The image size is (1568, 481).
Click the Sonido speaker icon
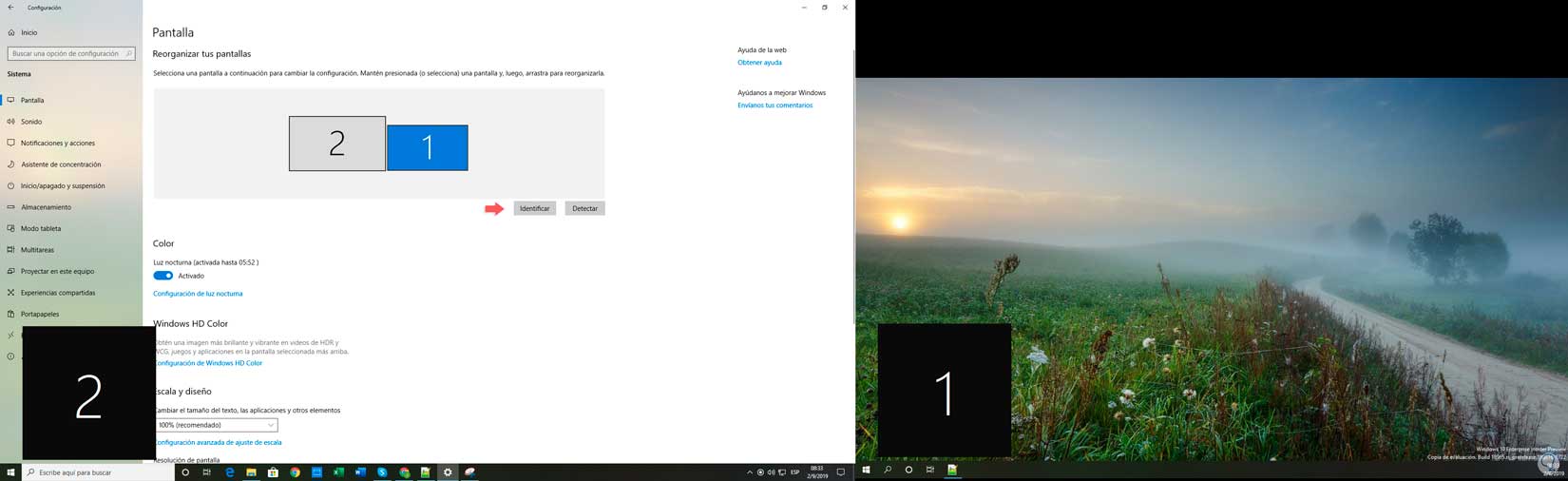[11, 122]
